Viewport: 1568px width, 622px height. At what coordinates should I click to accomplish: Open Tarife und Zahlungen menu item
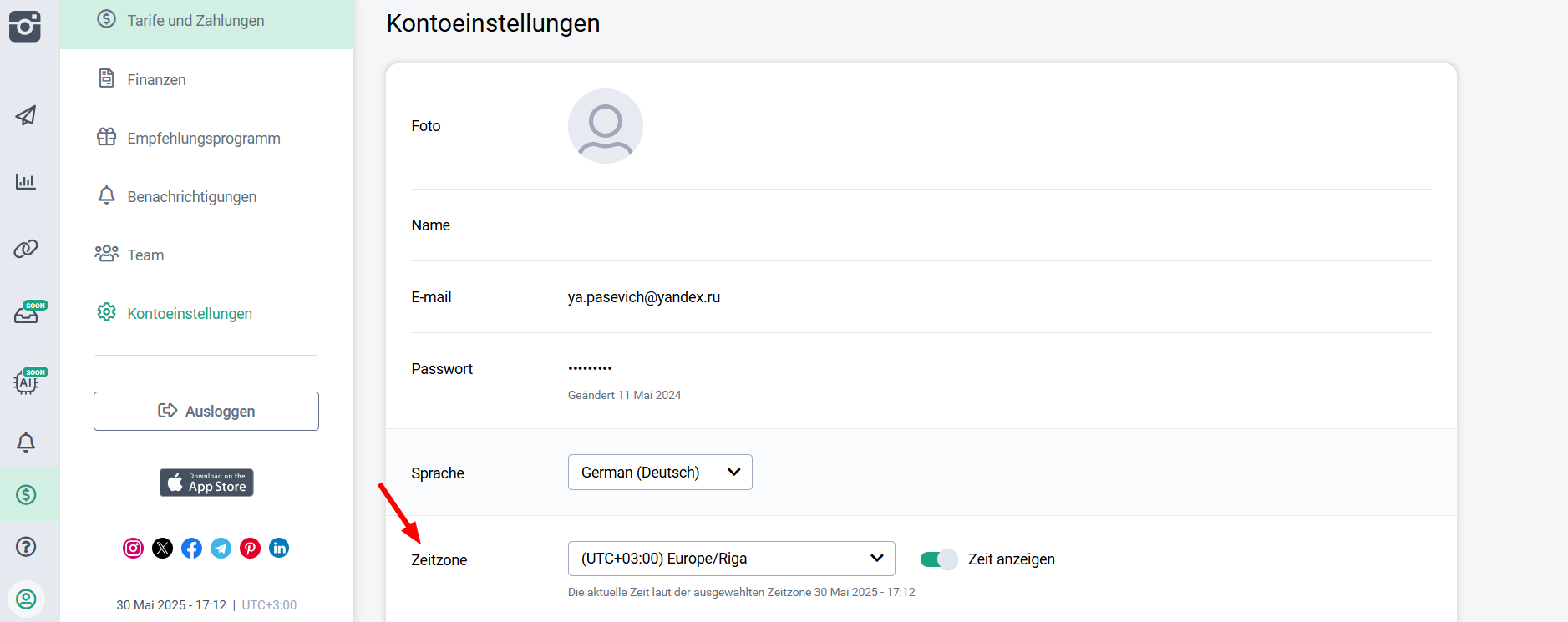[x=195, y=21]
